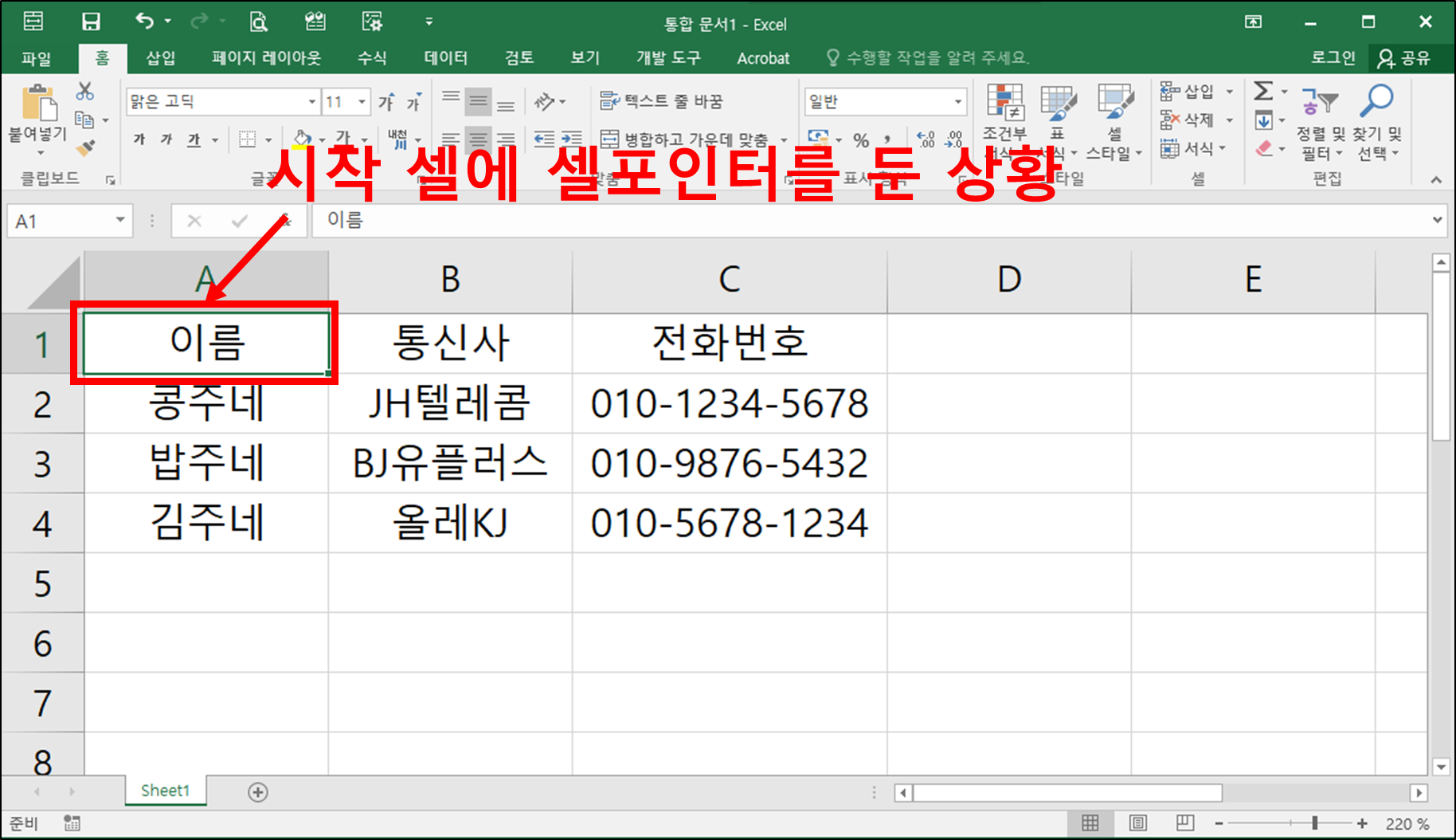The image size is (1456, 840).
Task: Click the 병합하고 가운데 맞춤 button
Action: pos(685,140)
